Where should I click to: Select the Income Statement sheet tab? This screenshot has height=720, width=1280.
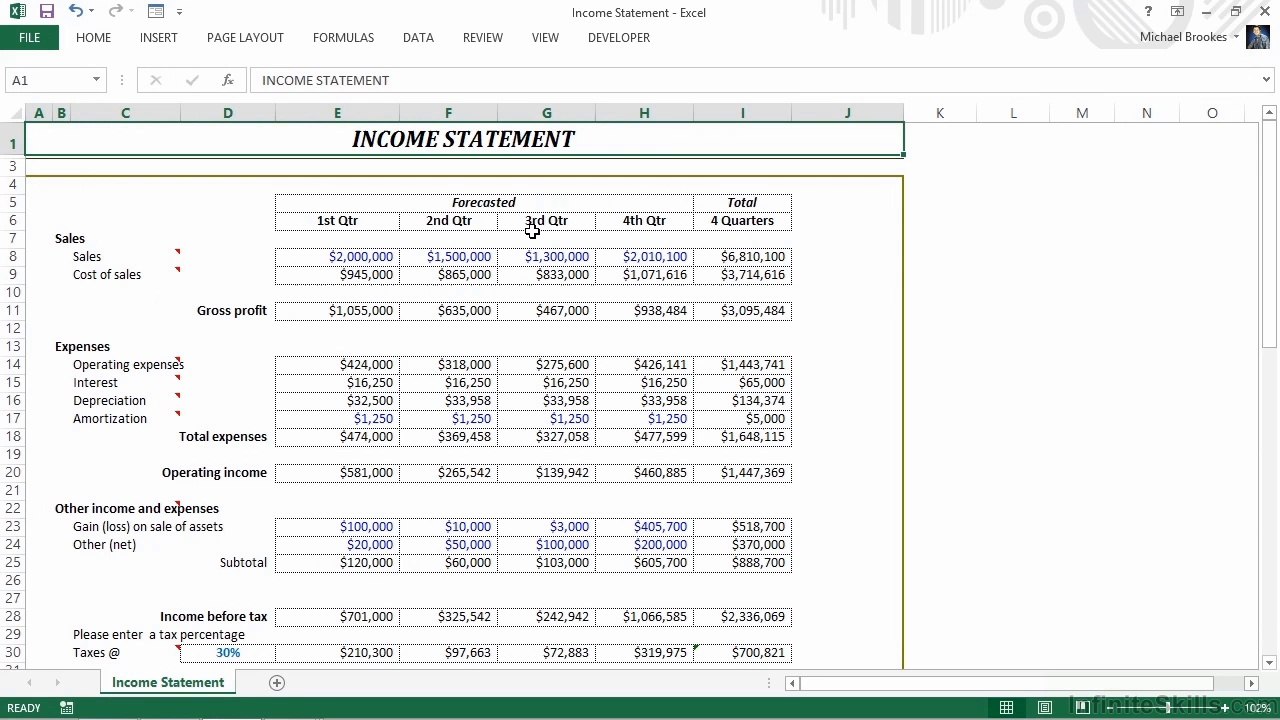pos(168,682)
